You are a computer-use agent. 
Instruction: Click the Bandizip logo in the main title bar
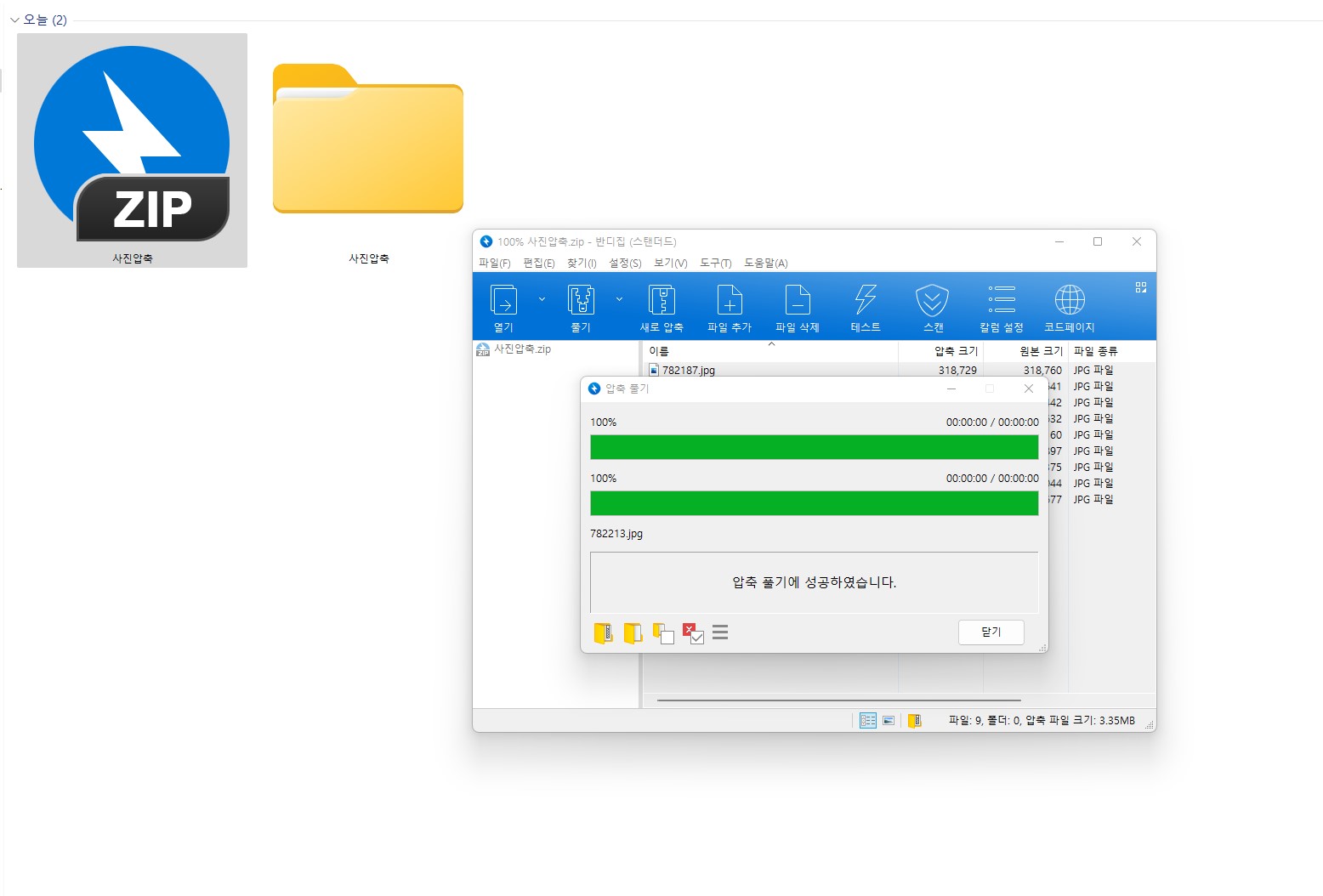point(486,241)
